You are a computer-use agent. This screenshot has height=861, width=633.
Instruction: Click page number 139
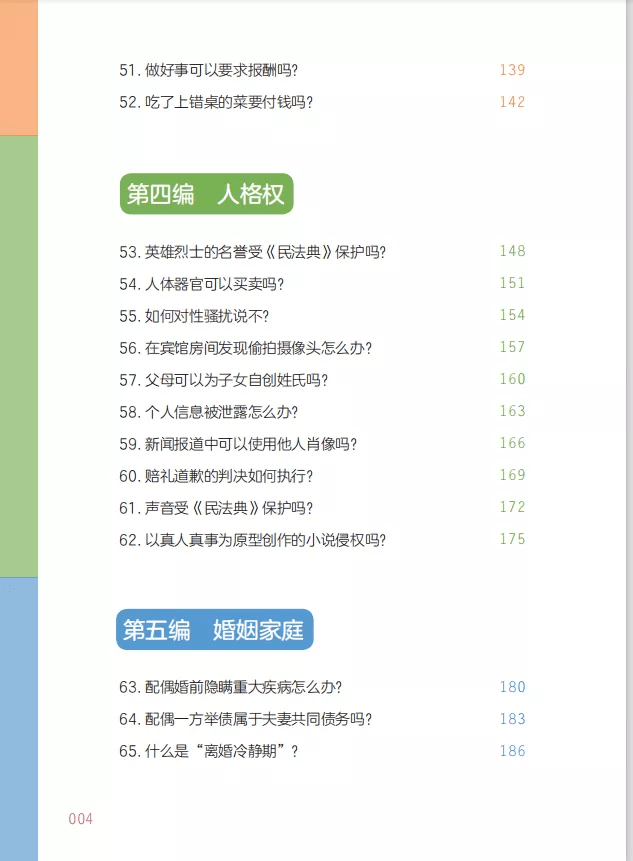tap(512, 70)
